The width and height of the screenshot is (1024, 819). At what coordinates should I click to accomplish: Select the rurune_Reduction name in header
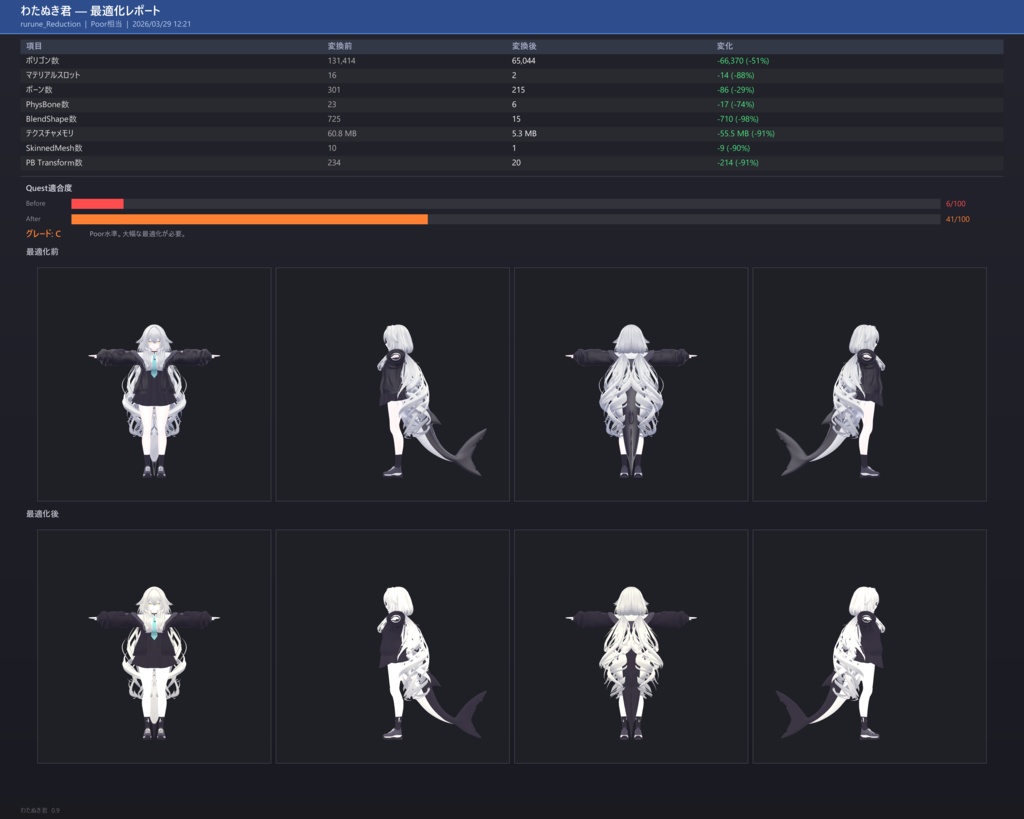(x=51, y=24)
